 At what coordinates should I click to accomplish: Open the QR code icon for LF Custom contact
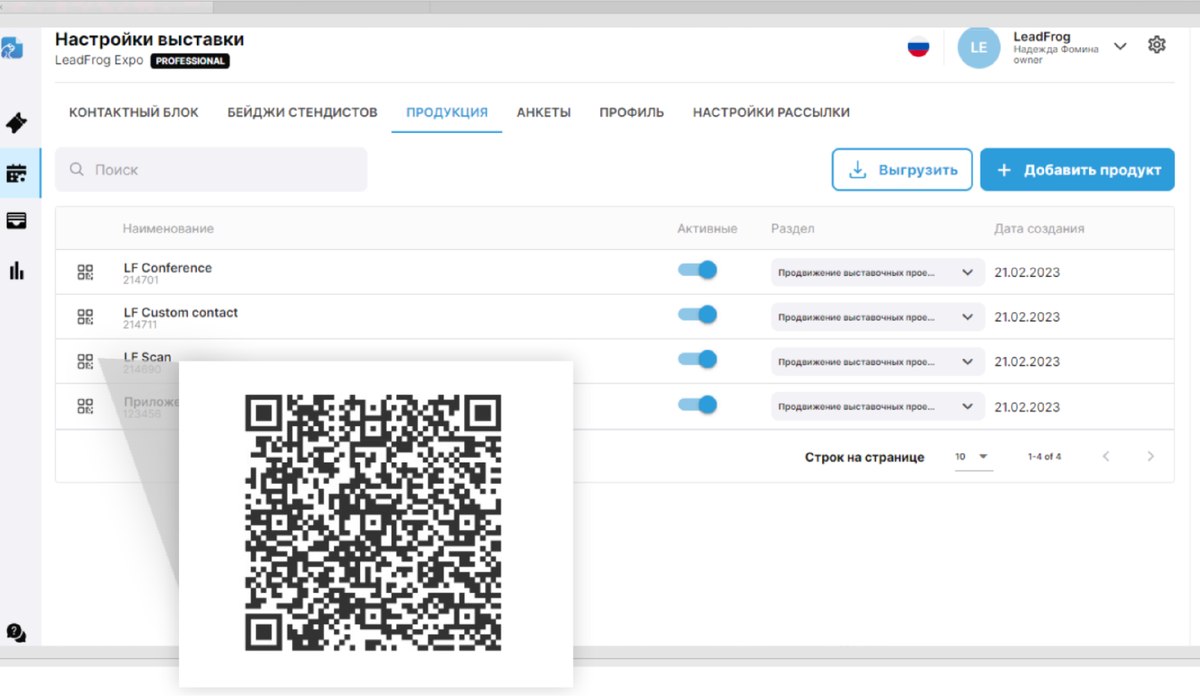(85, 317)
